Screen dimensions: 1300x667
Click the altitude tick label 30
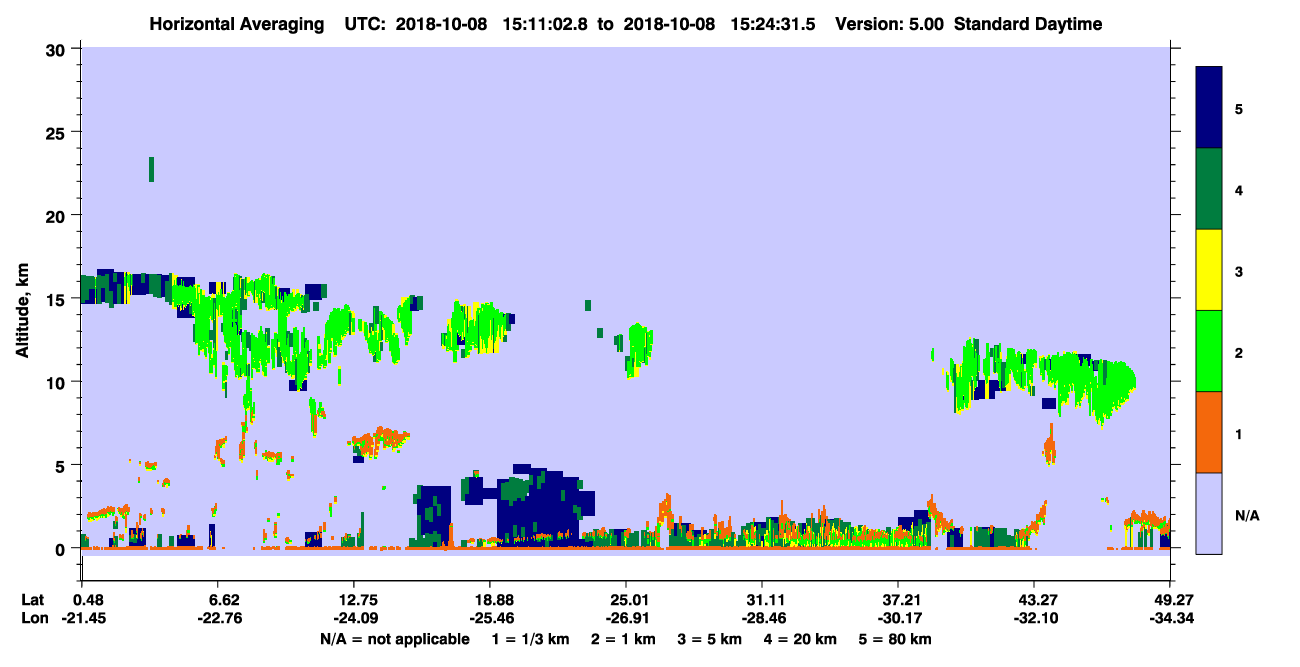[x=58, y=49]
